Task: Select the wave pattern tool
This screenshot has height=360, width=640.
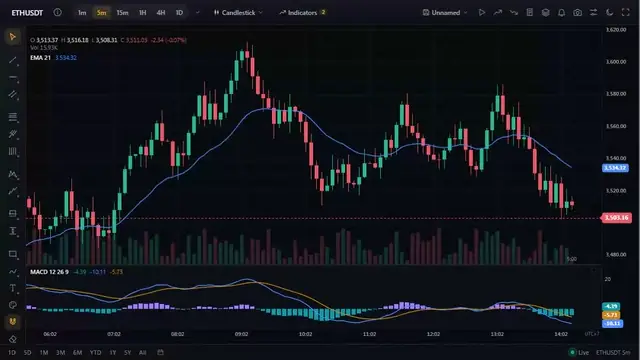Action: pyautogui.click(x=13, y=174)
